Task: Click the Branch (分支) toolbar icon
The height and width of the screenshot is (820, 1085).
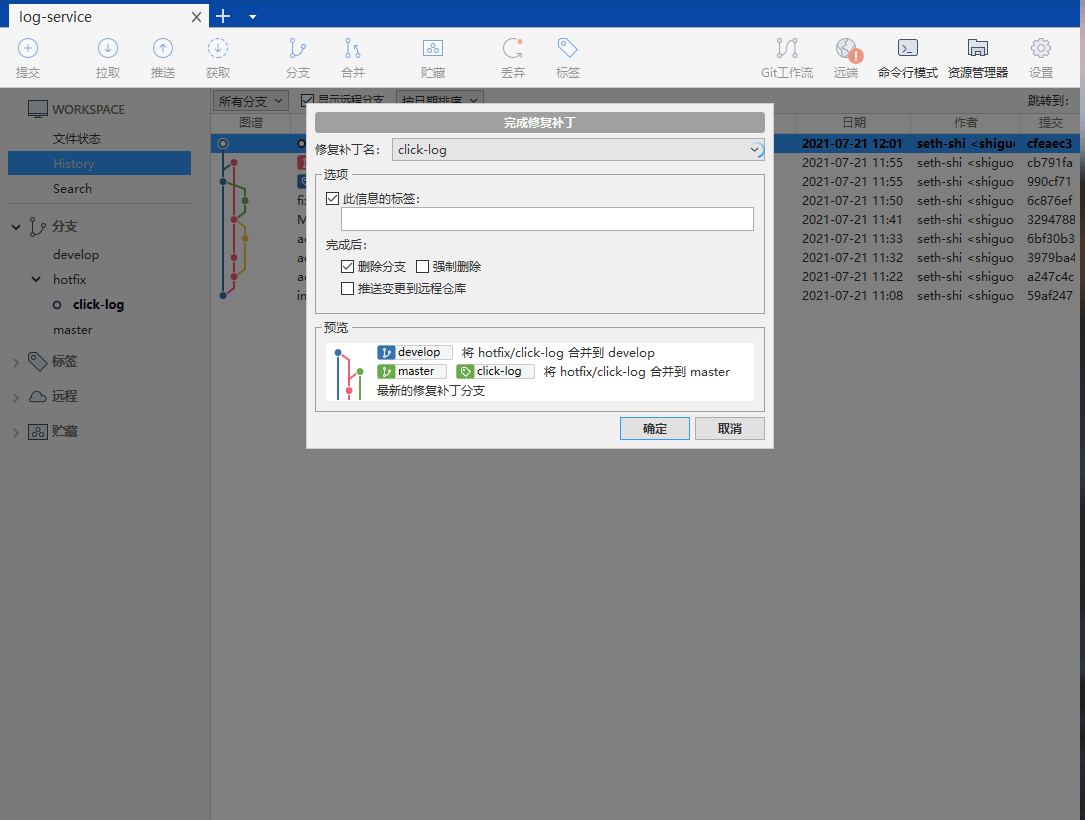Action: (298, 48)
